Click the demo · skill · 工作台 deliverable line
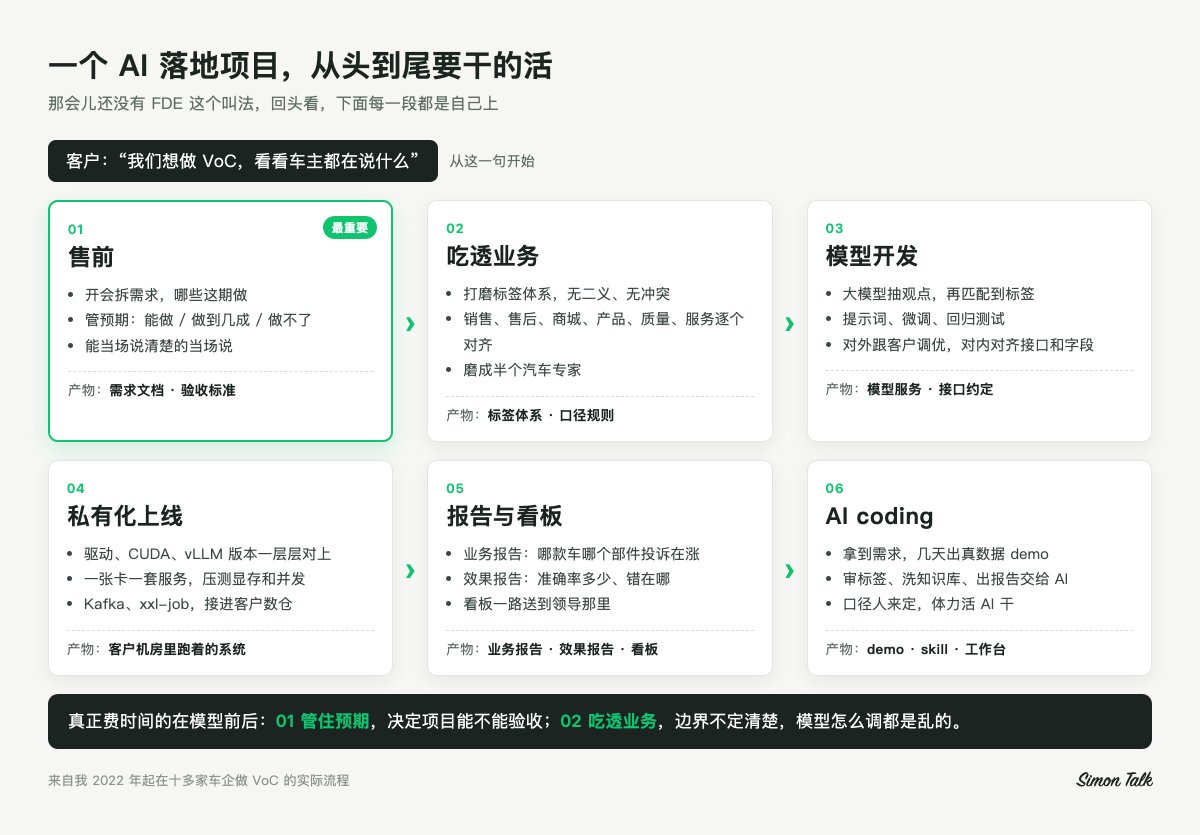 (916, 650)
